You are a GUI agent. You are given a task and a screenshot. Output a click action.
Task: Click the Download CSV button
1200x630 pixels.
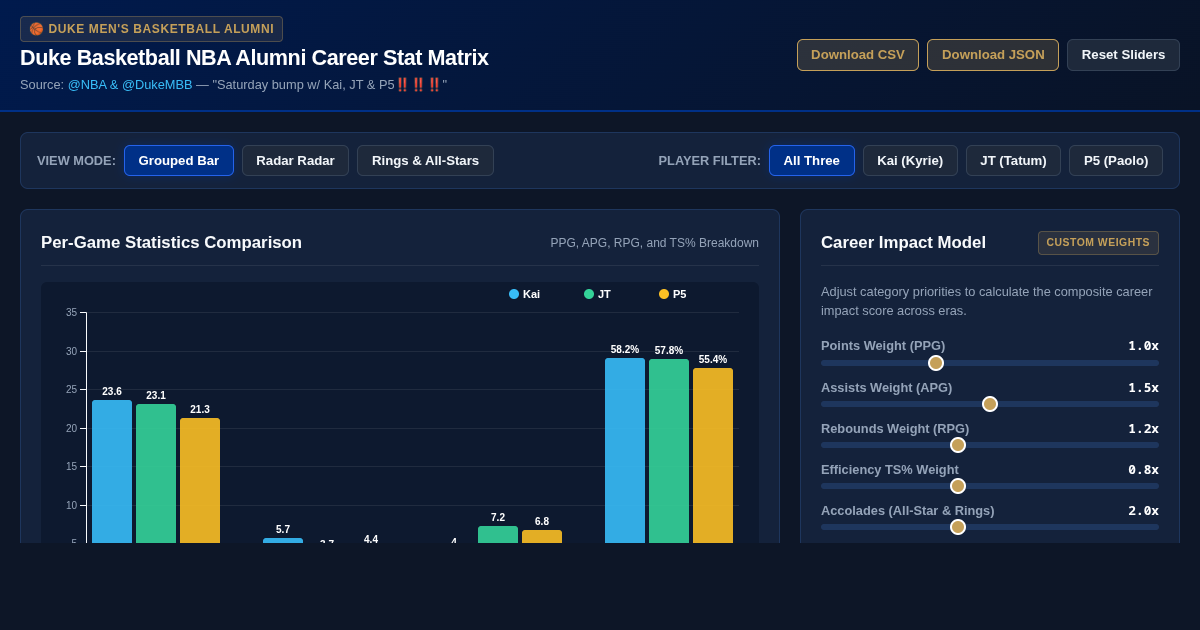click(858, 55)
